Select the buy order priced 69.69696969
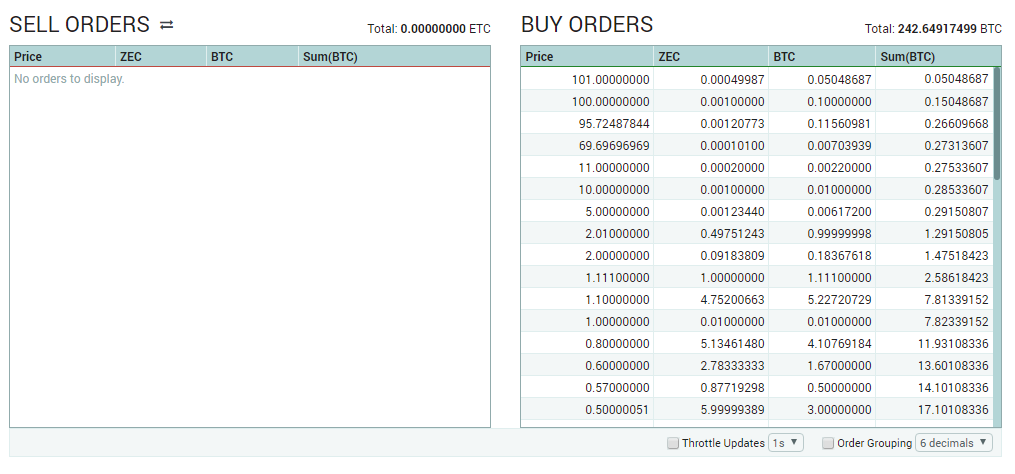 (757, 145)
